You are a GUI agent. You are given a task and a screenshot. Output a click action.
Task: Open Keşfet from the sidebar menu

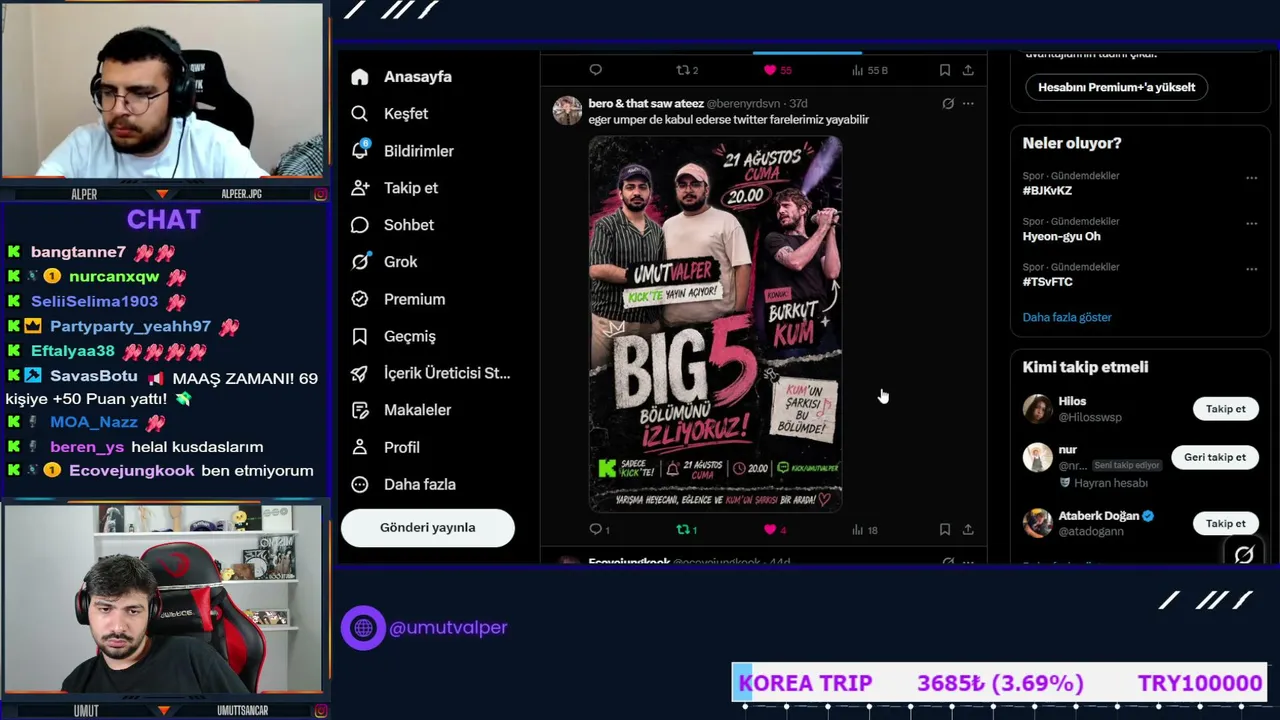(405, 114)
